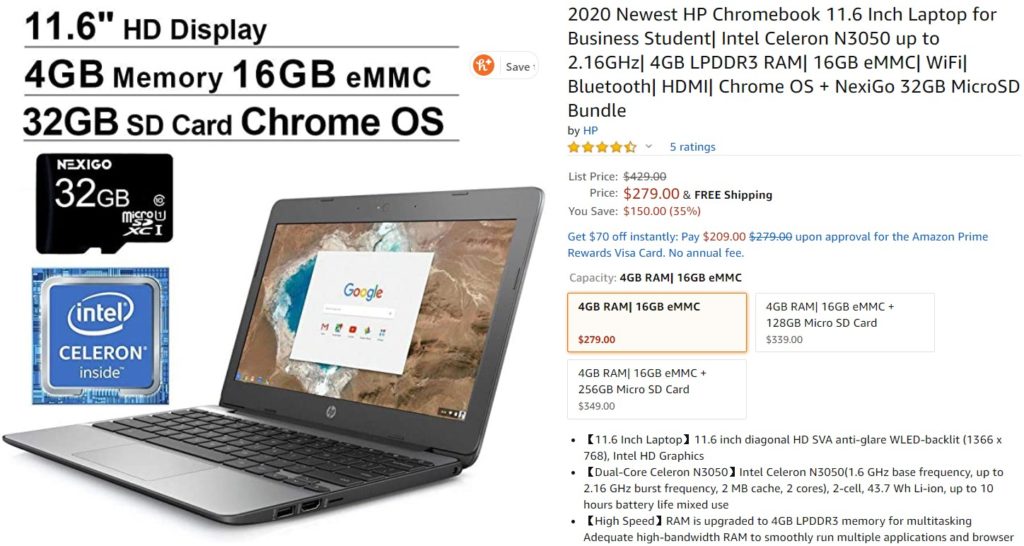Choose the 128GB Micro SD Card bundle option
The image size is (1024, 546).
(x=844, y=323)
